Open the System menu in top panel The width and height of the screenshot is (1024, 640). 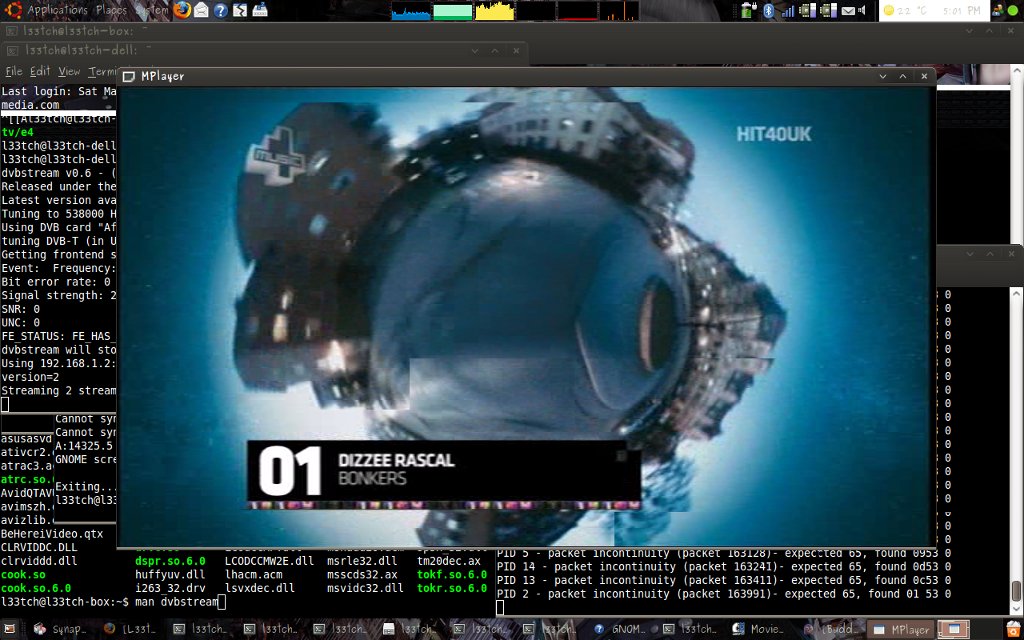[x=152, y=10]
